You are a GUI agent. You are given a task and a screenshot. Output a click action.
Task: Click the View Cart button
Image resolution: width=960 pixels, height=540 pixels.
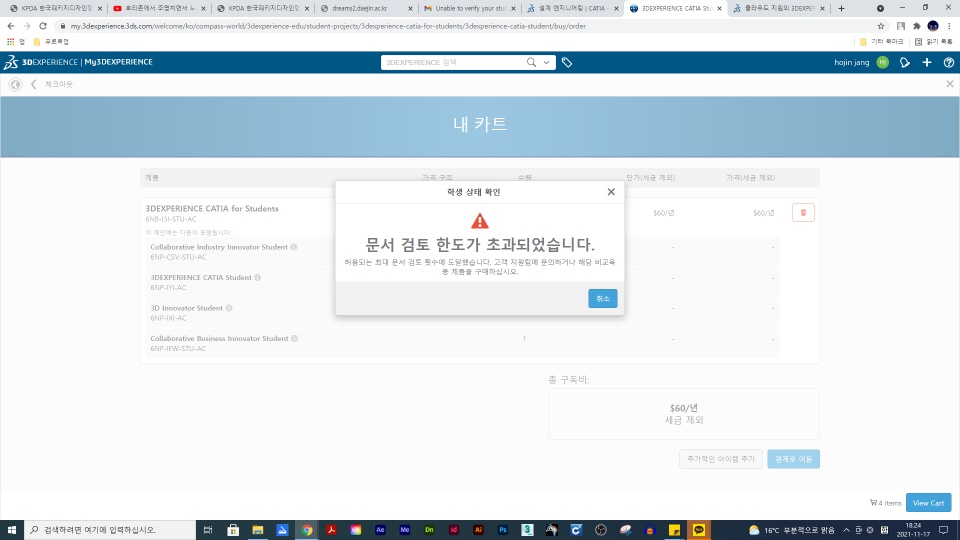[x=928, y=503]
